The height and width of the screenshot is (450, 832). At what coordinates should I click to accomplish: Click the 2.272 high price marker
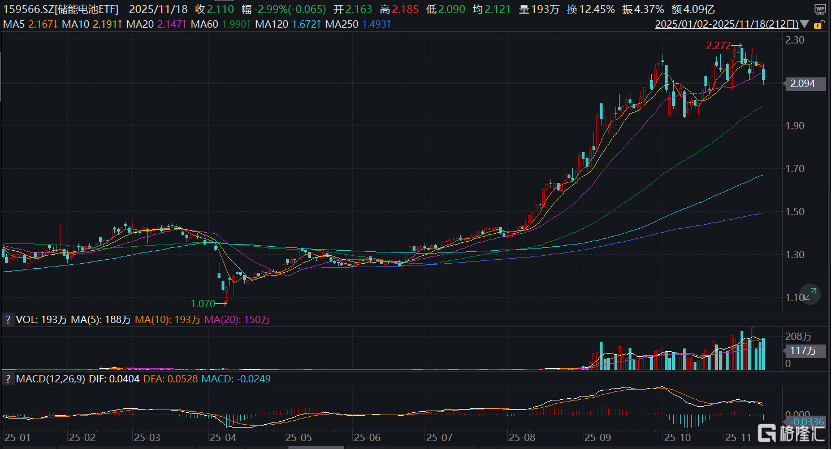pyautogui.click(x=720, y=46)
